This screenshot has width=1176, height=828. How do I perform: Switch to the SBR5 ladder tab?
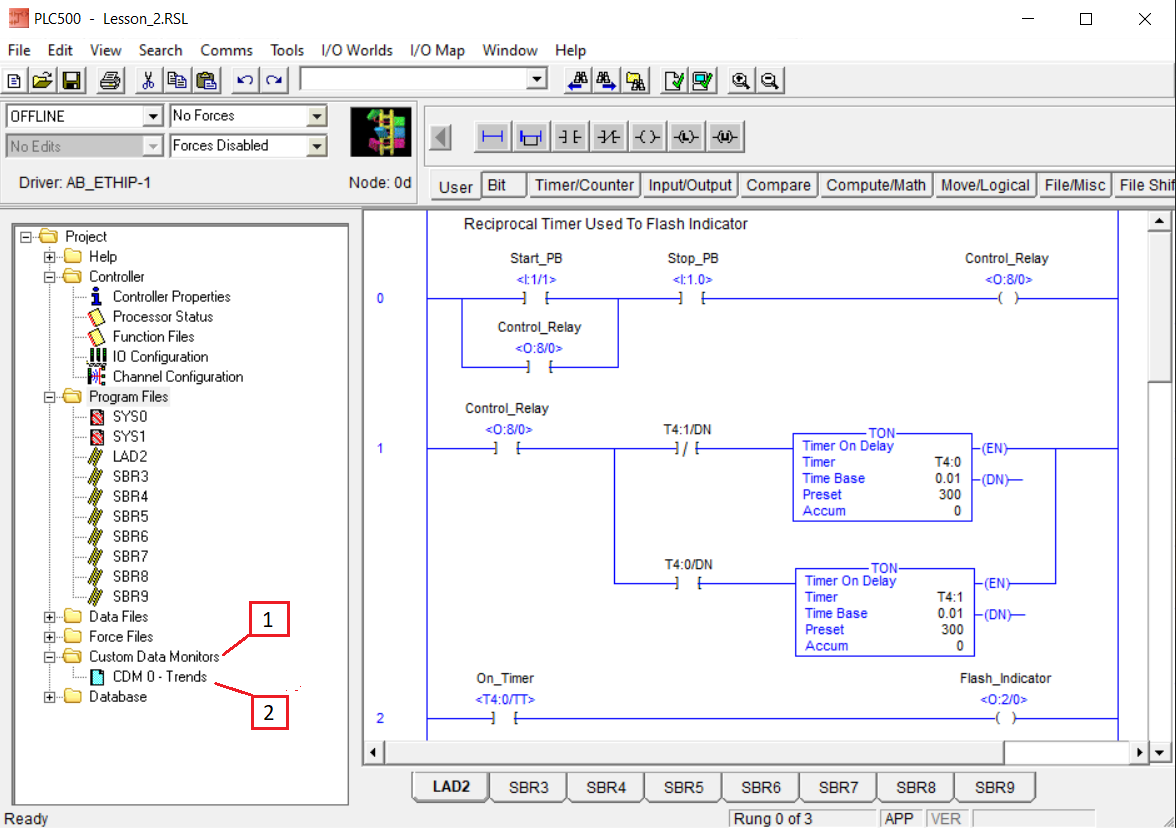(x=683, y=787)
